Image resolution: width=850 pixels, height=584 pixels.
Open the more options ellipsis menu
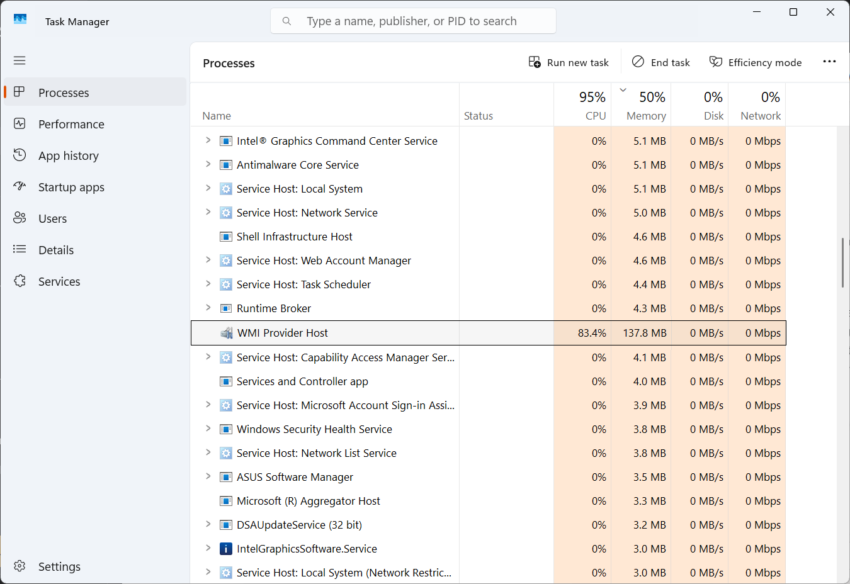pos(829,61)
